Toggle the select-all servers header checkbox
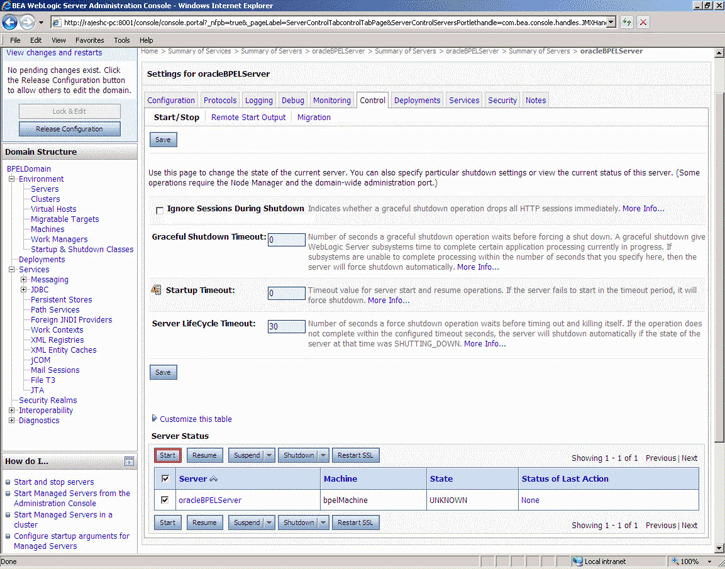The width and height of the screenshot is (725, 569). coord(165,478)
